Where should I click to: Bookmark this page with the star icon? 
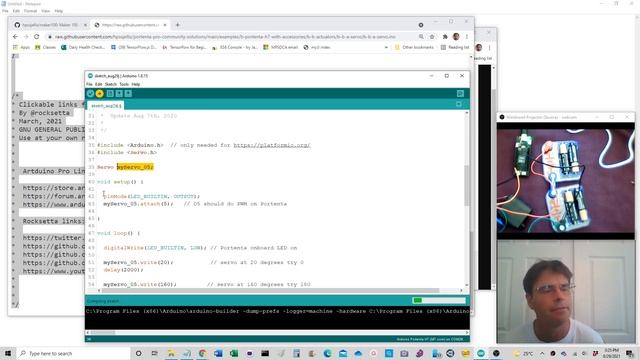coord(432,37)
